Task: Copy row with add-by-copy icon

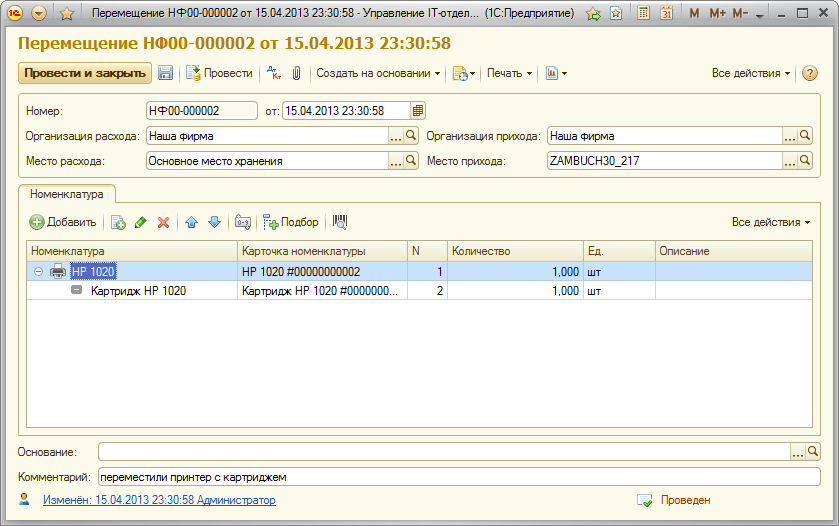Action: [118, 222]
